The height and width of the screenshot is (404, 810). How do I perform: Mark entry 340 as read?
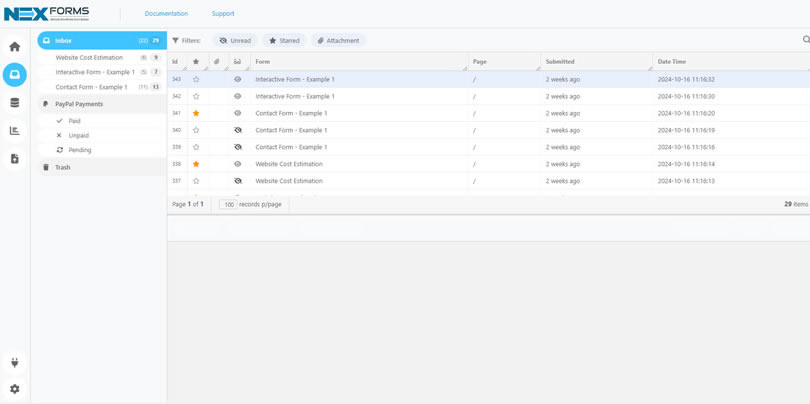(x=238, y=130)
